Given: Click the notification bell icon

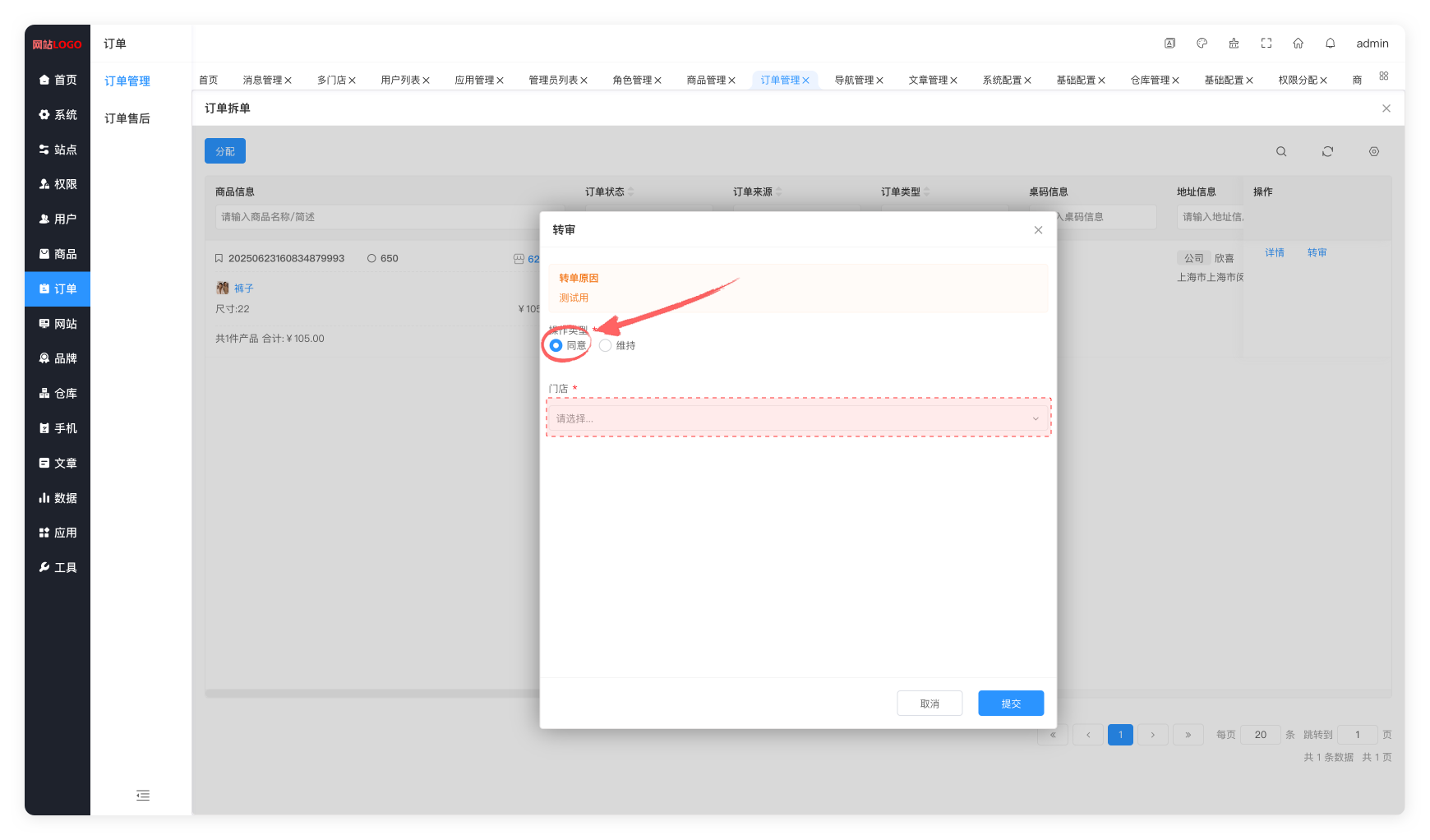Looking at the screenshot, I should pyautogui.click(x=1330, y=44).
